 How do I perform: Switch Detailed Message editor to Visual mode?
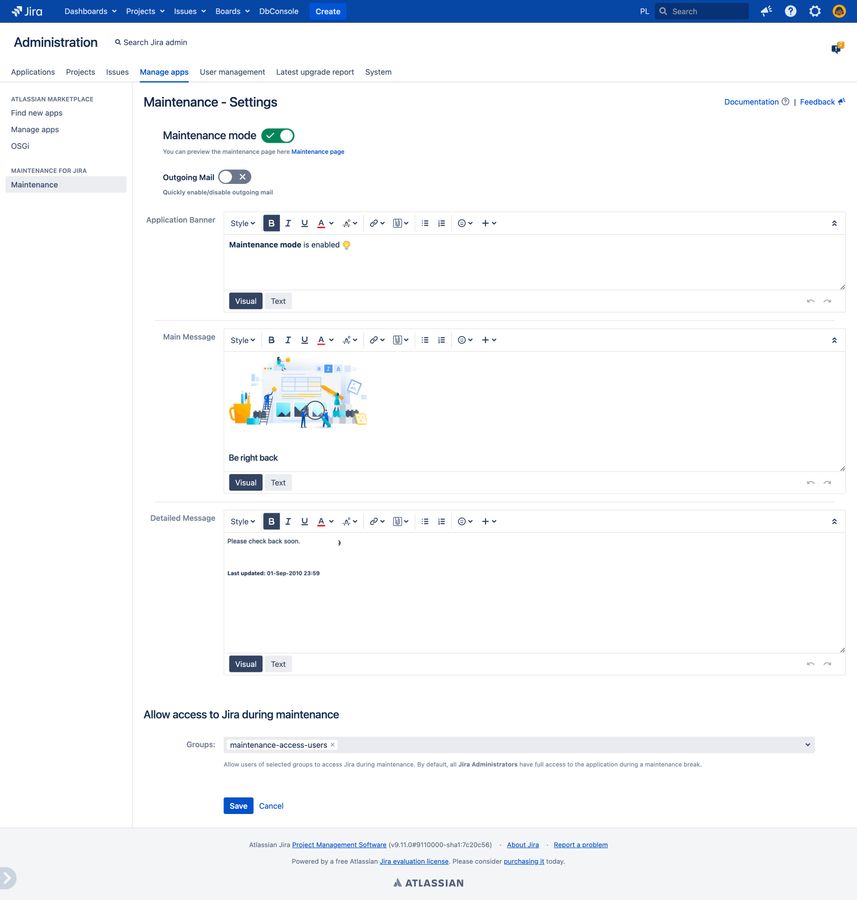(x=246, y=664)
